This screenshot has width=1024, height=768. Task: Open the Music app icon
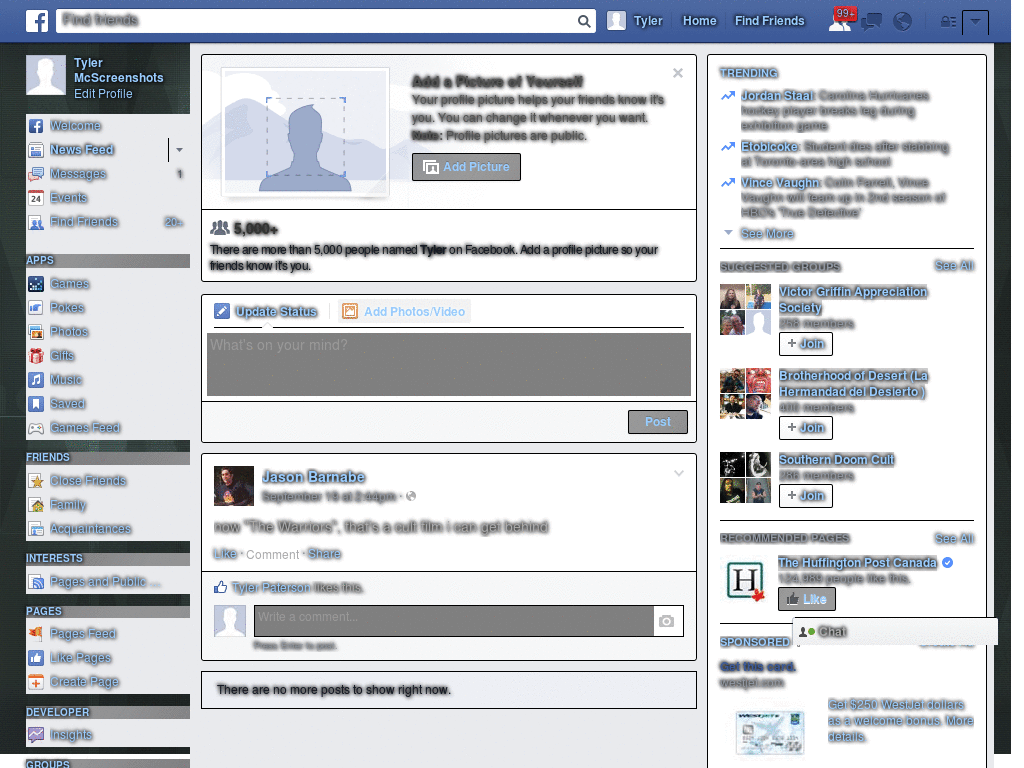pyautogui.click(x=36, y=380)
